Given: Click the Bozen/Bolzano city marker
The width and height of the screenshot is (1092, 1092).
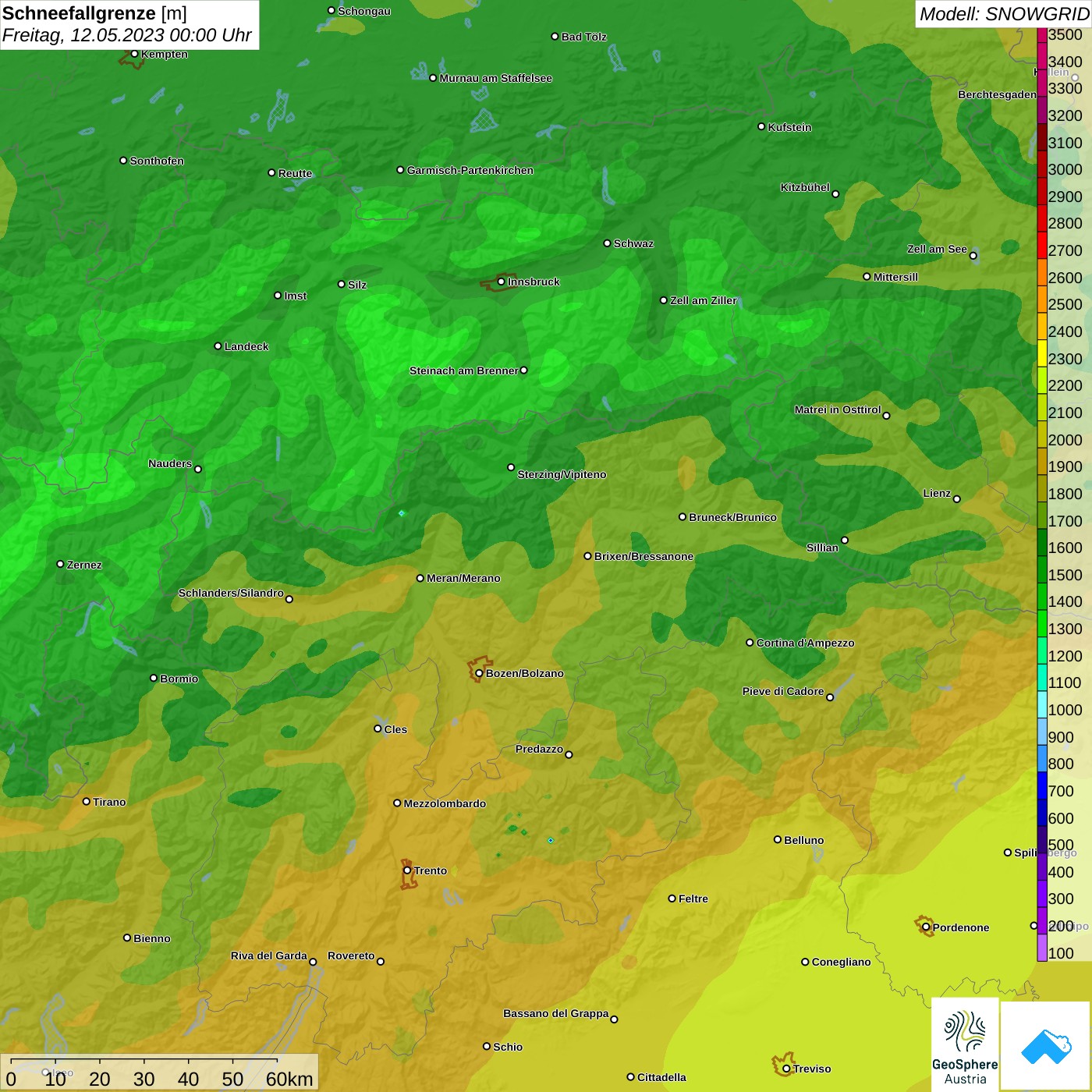Looking at the screenshot, I should tap(479, 673).
